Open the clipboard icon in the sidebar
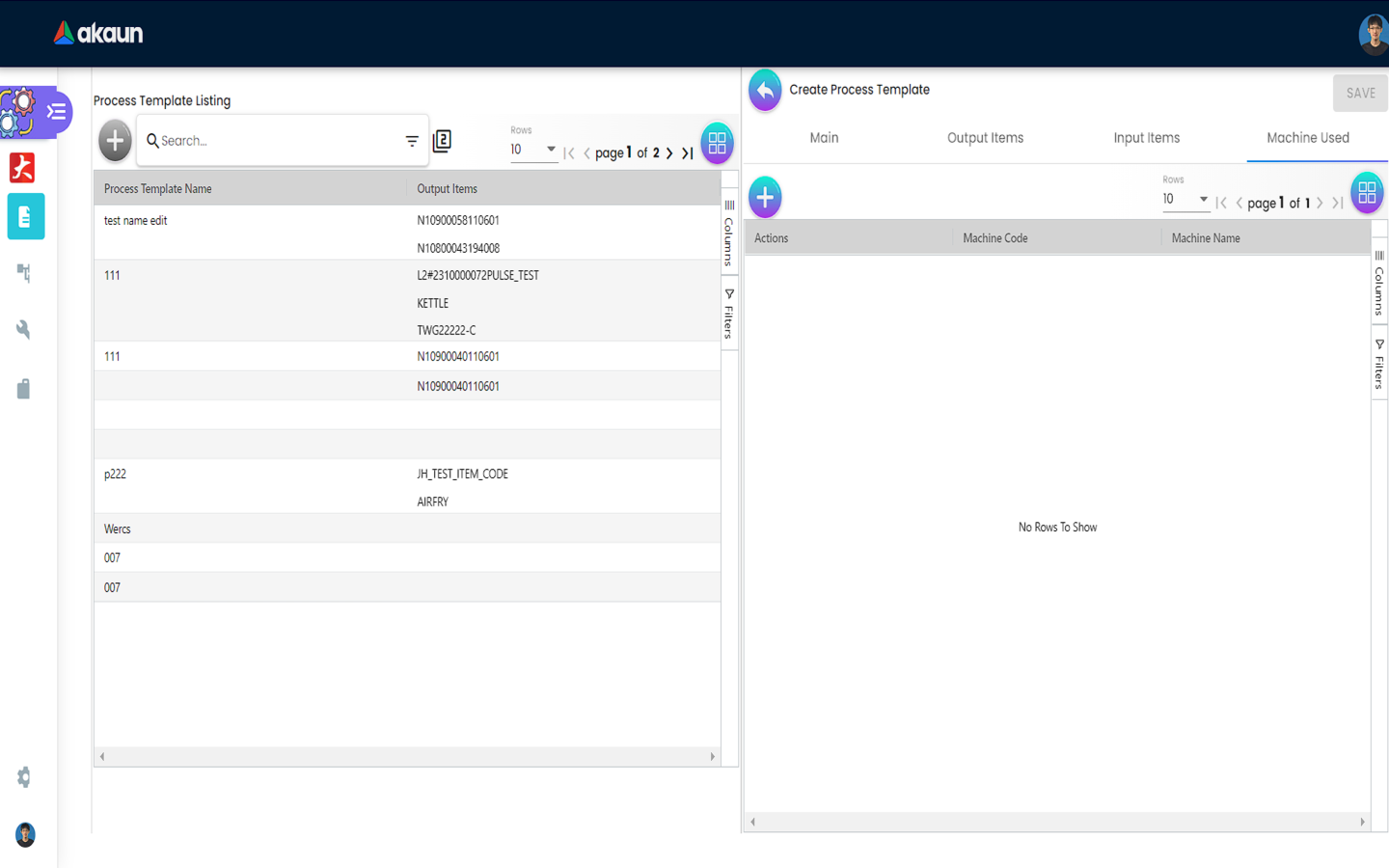 24,389
